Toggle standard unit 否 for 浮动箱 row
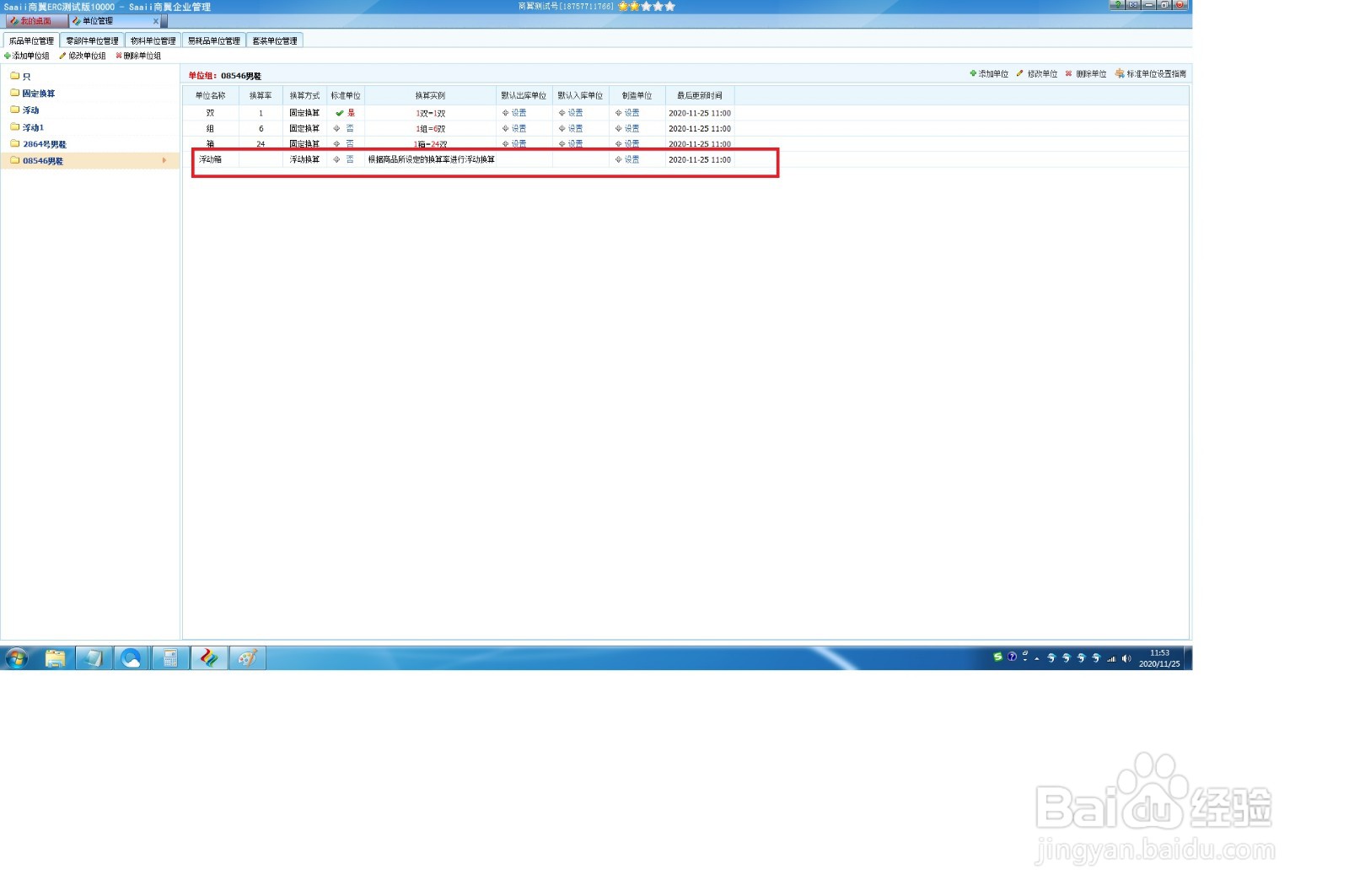 (344, 159)
